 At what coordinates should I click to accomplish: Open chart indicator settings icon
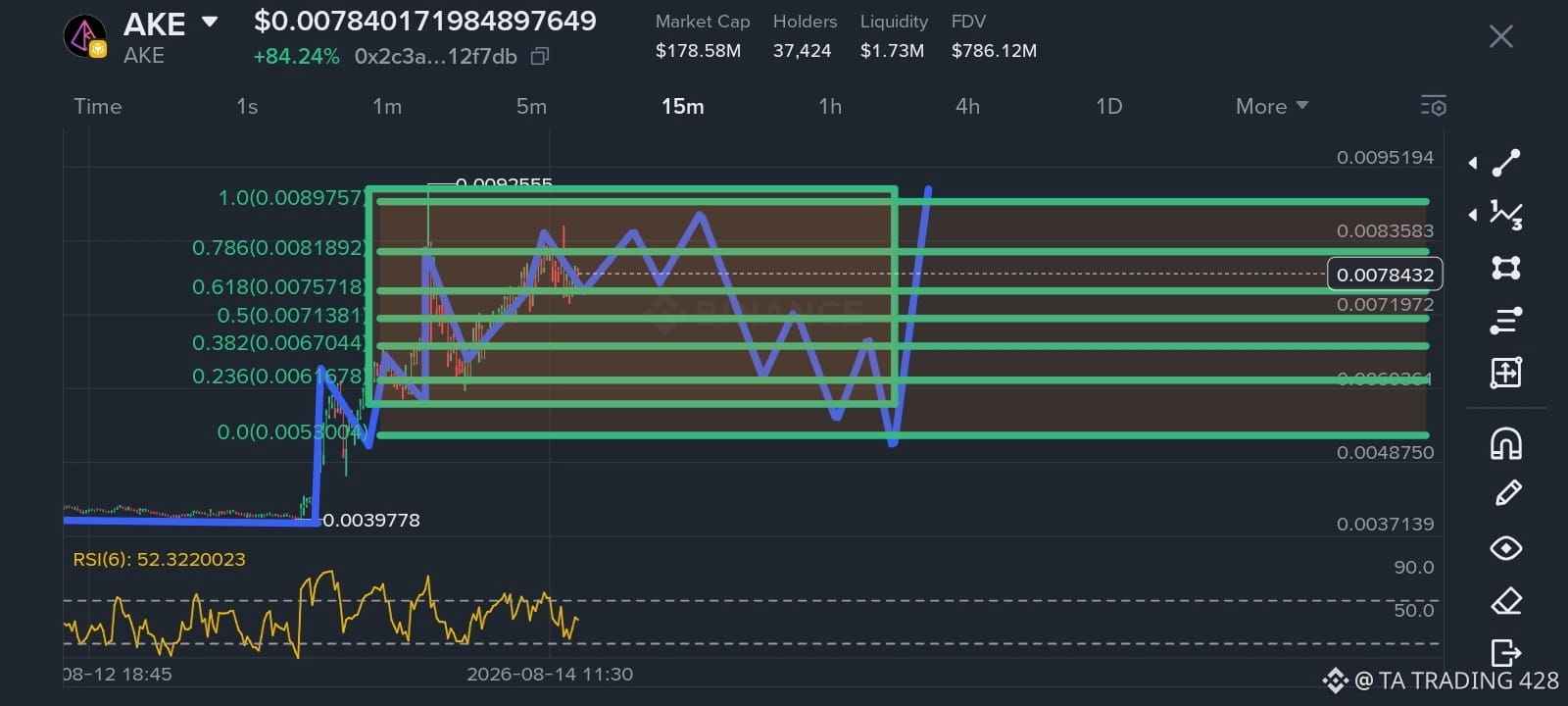click(1433, 106)
